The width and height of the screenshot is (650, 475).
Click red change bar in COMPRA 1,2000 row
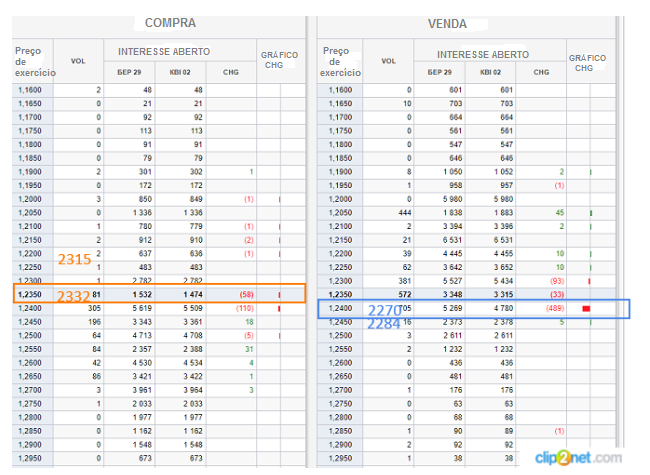pyautogui.click(x=279, y=199)
